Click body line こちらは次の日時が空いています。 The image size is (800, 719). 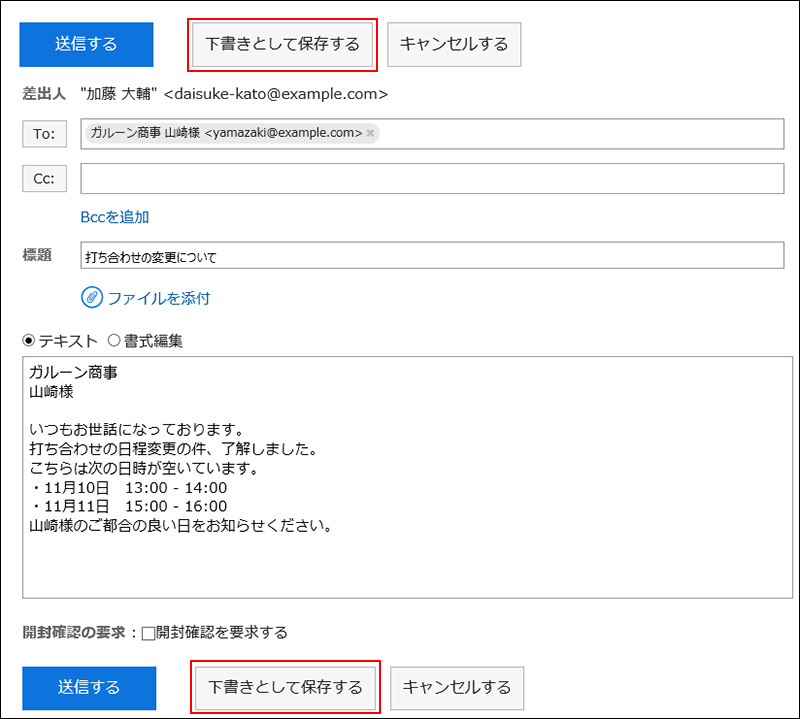coord(144,468)
